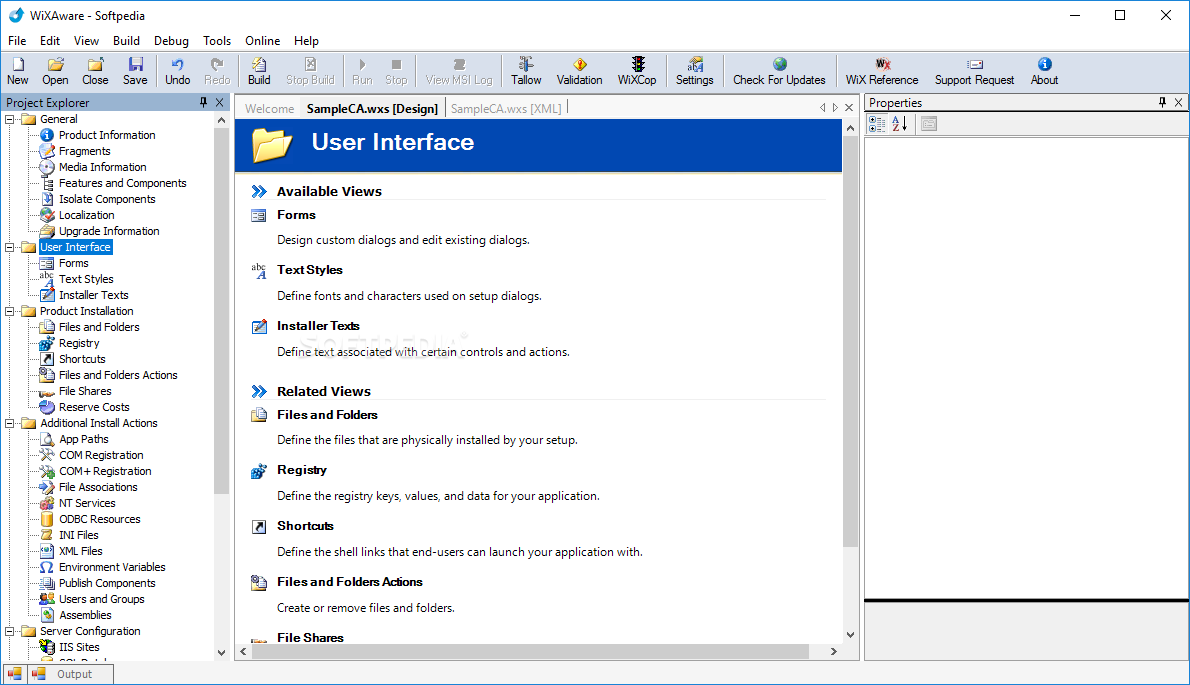Collapse the Product Installation tree node
Screen dimensions: 1190x685
pyautogui.click(x=10, y=311)
